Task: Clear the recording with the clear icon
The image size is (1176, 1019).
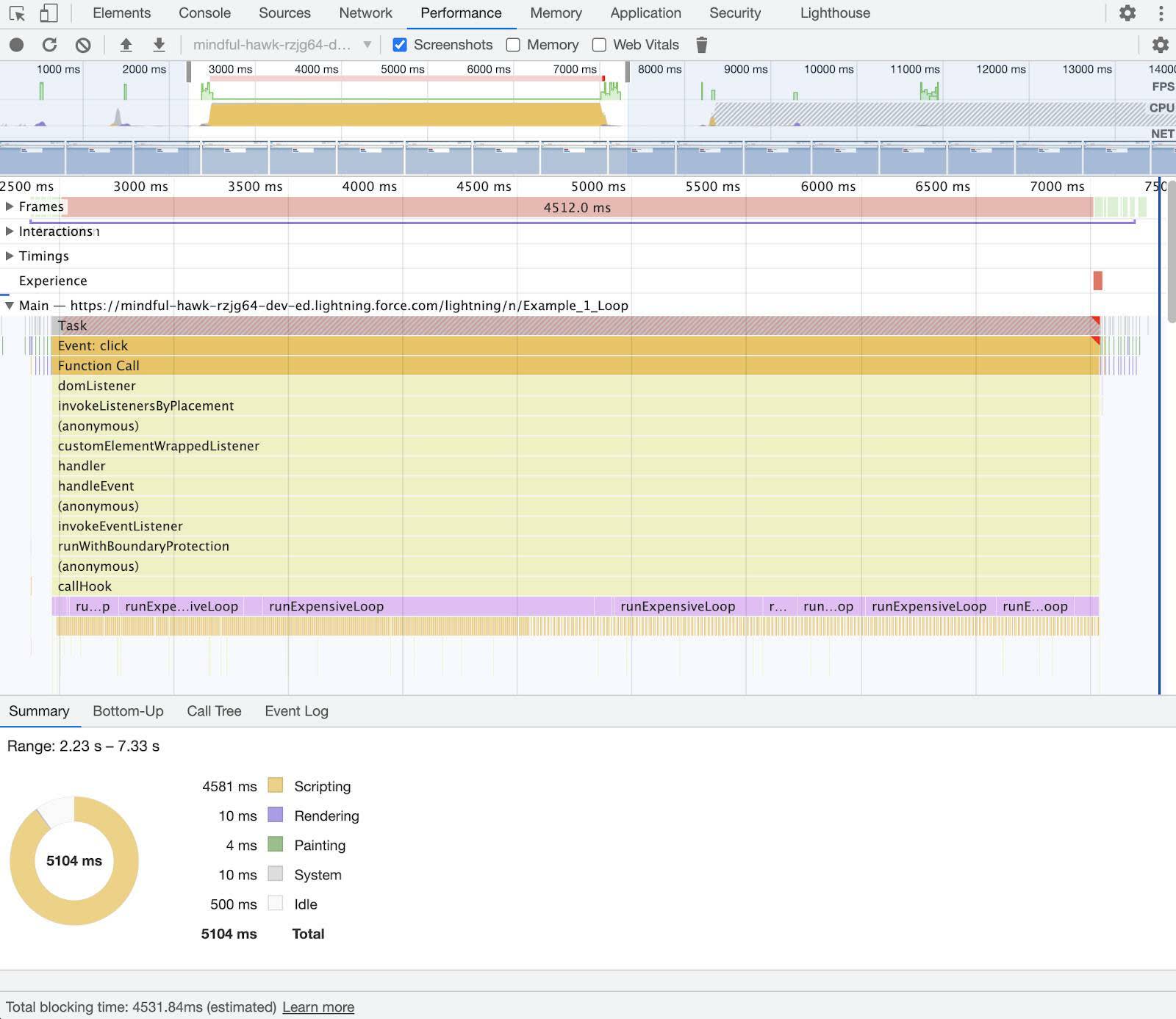Action: pos(83,45)
